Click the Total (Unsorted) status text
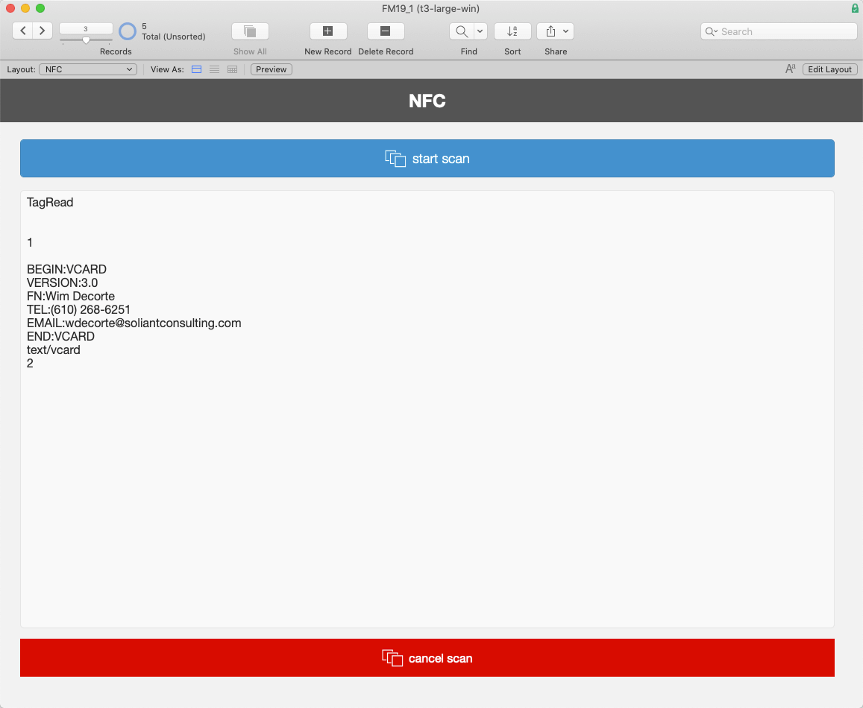Image resolution: width=863 pixels, height=708 pixels. tap(173, 36)
